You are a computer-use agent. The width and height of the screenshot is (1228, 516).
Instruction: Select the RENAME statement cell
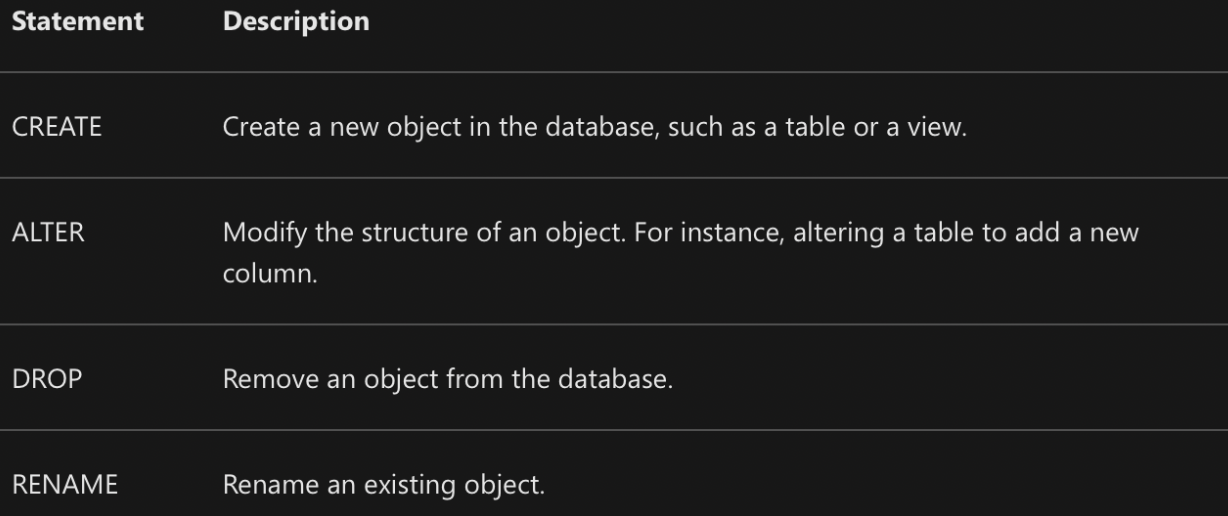(x=64, y=487)
